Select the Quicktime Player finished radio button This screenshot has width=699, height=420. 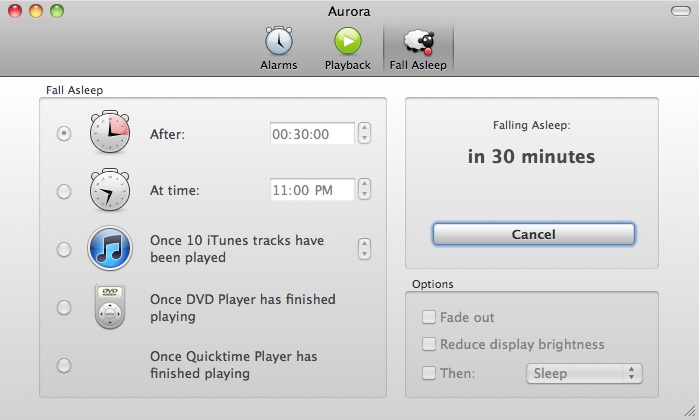(x=64, y=365)
